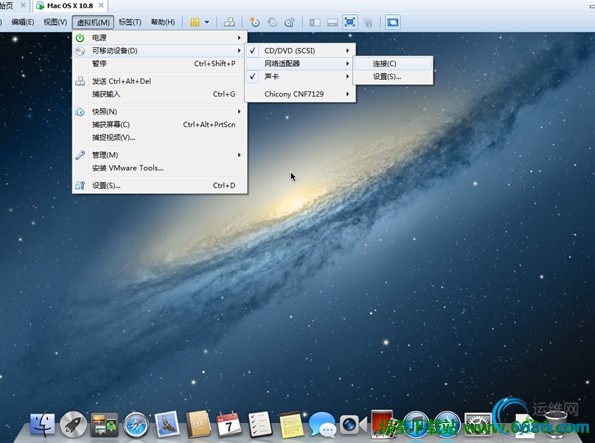Open snapshot manager toolbar icon with wrench
Image resolution: width=595 pixels, height=443 pixels.
click(x=290, y=22)
